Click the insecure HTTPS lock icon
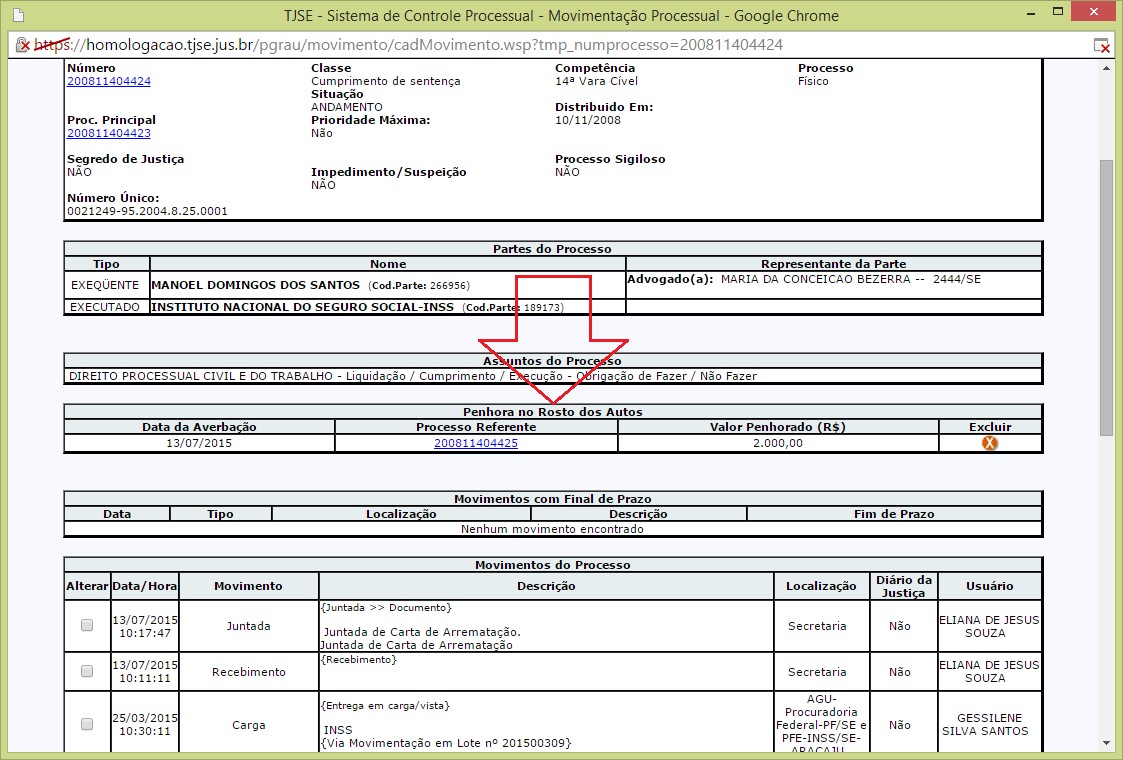 (21, 45)
